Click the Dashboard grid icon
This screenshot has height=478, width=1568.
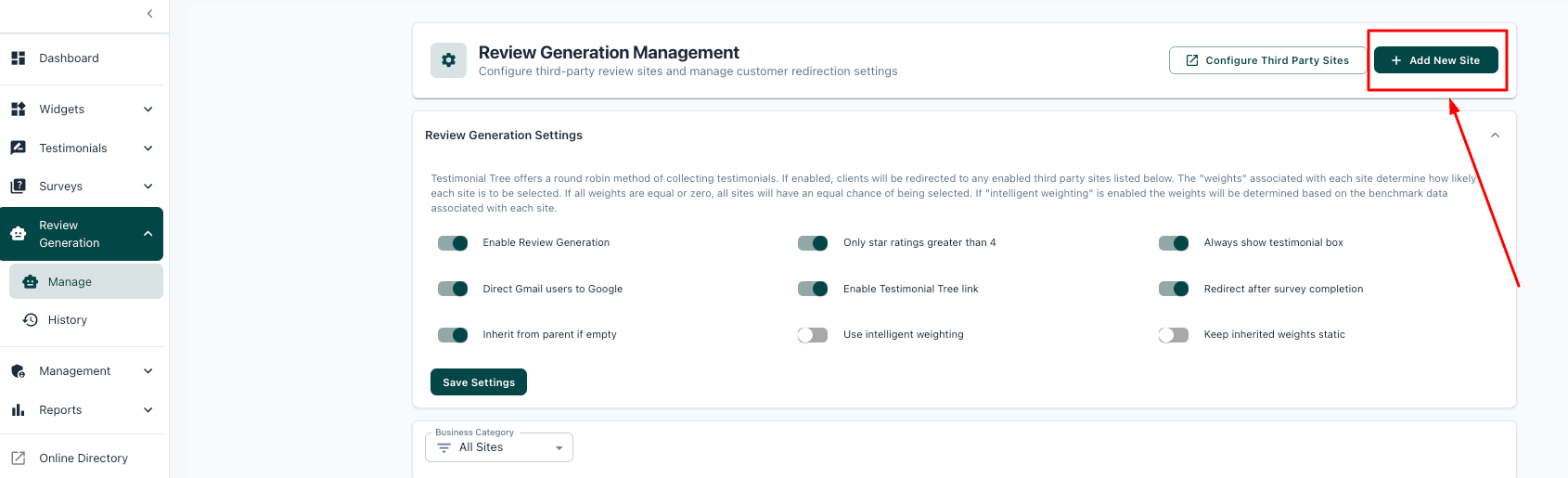click(18, 58)
